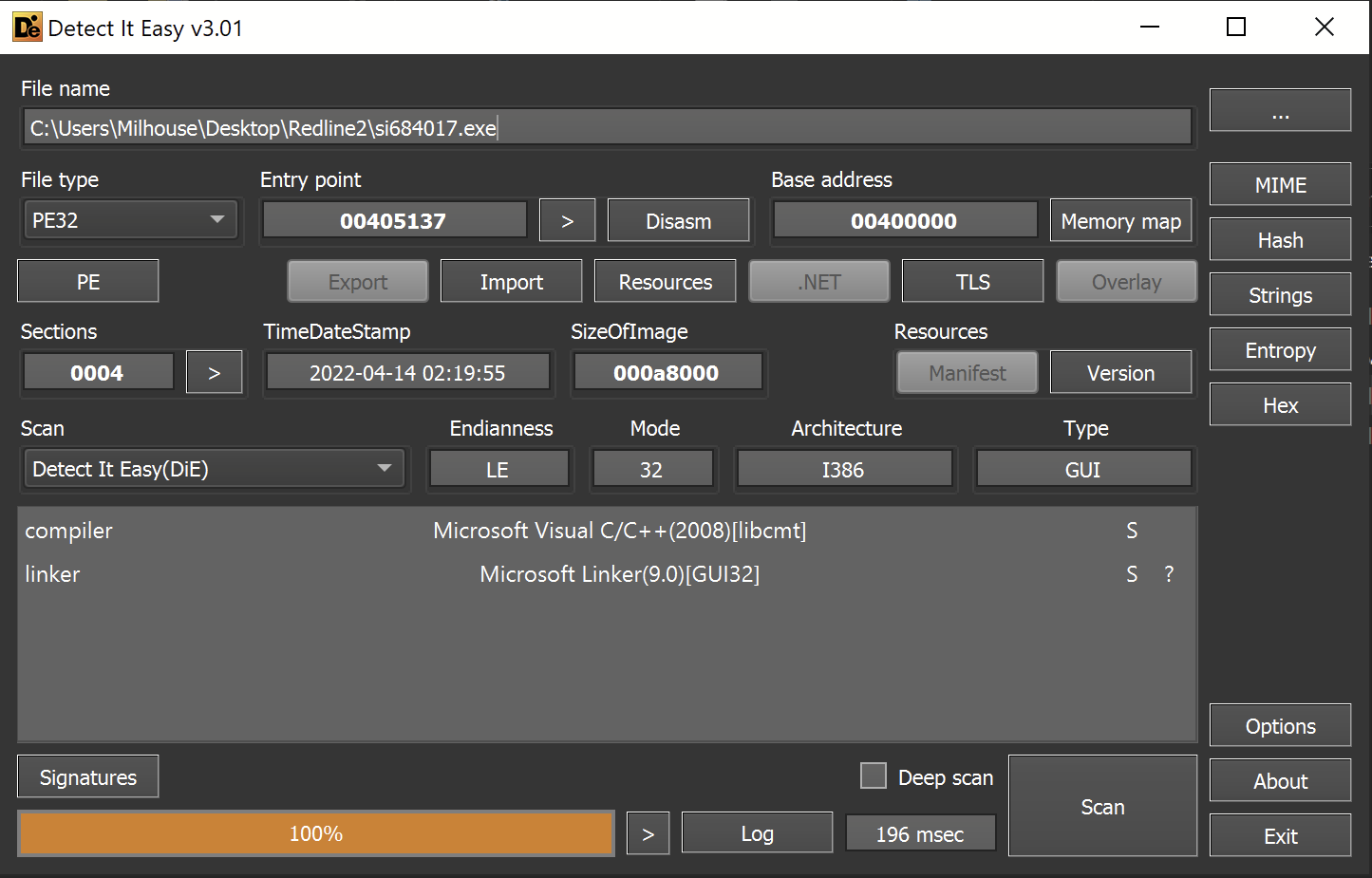View the Memory map
Viewport: 1372px width, 878px height.
click(x=1120, y=220)
